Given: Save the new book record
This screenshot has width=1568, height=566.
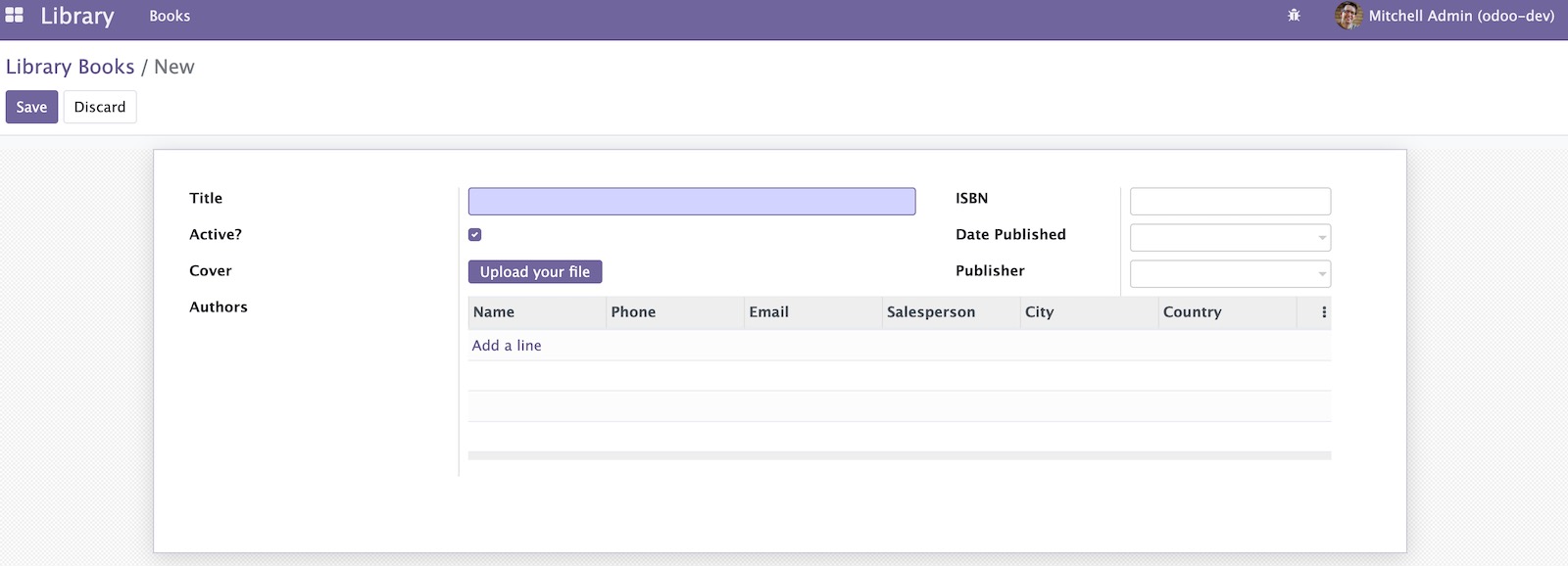Looking at the screenshot, I should tap(31, 107).
